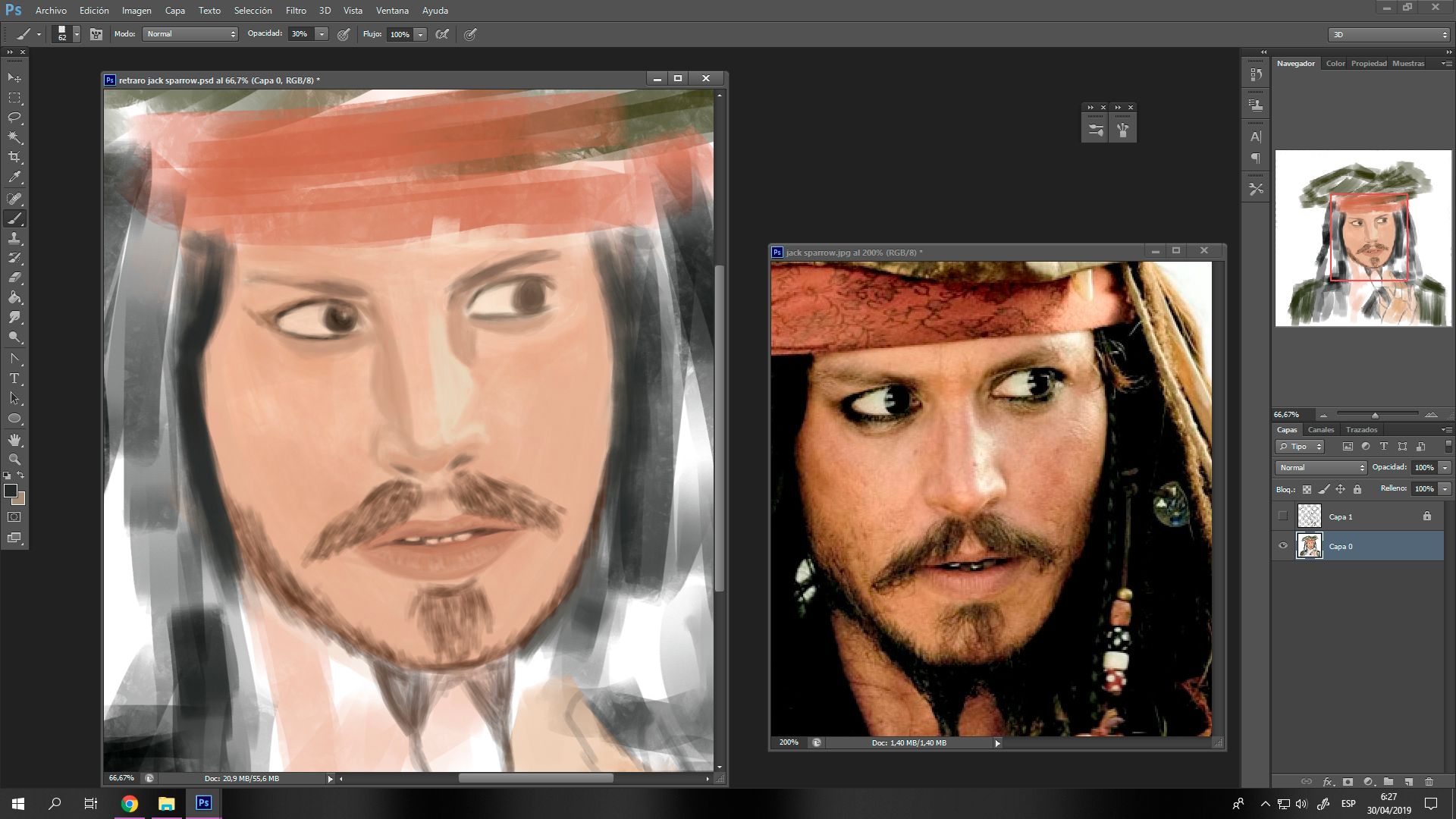Pick the Eyedropper tool
The height and width of the screenshot is (819, 1456).
(x=14, y=177)
